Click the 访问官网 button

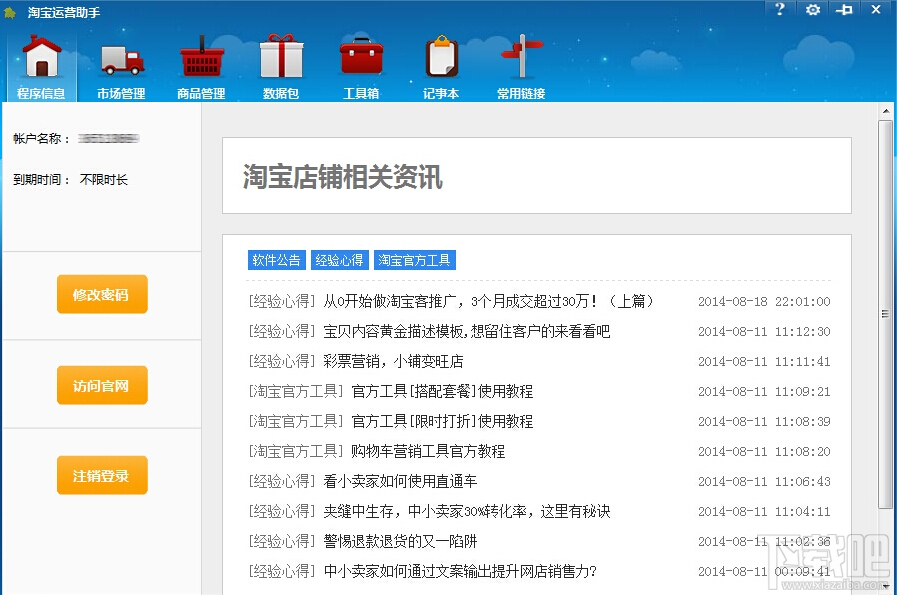[102, 386]
